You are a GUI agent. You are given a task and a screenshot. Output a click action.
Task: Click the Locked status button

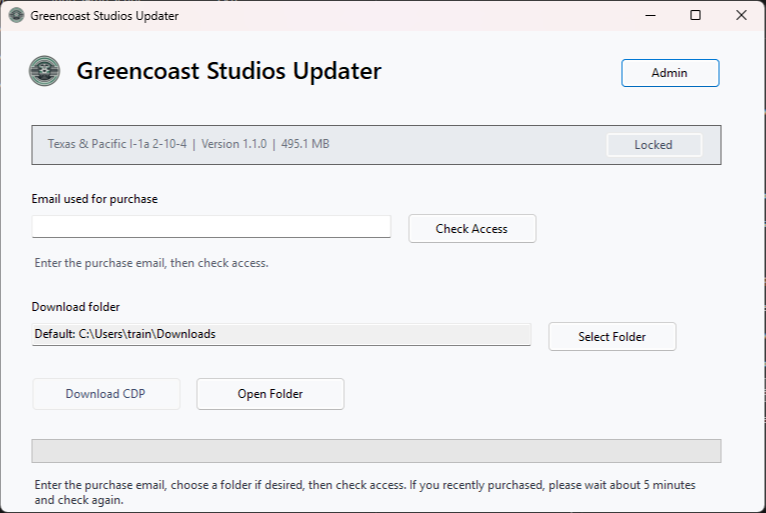[654, 145]
